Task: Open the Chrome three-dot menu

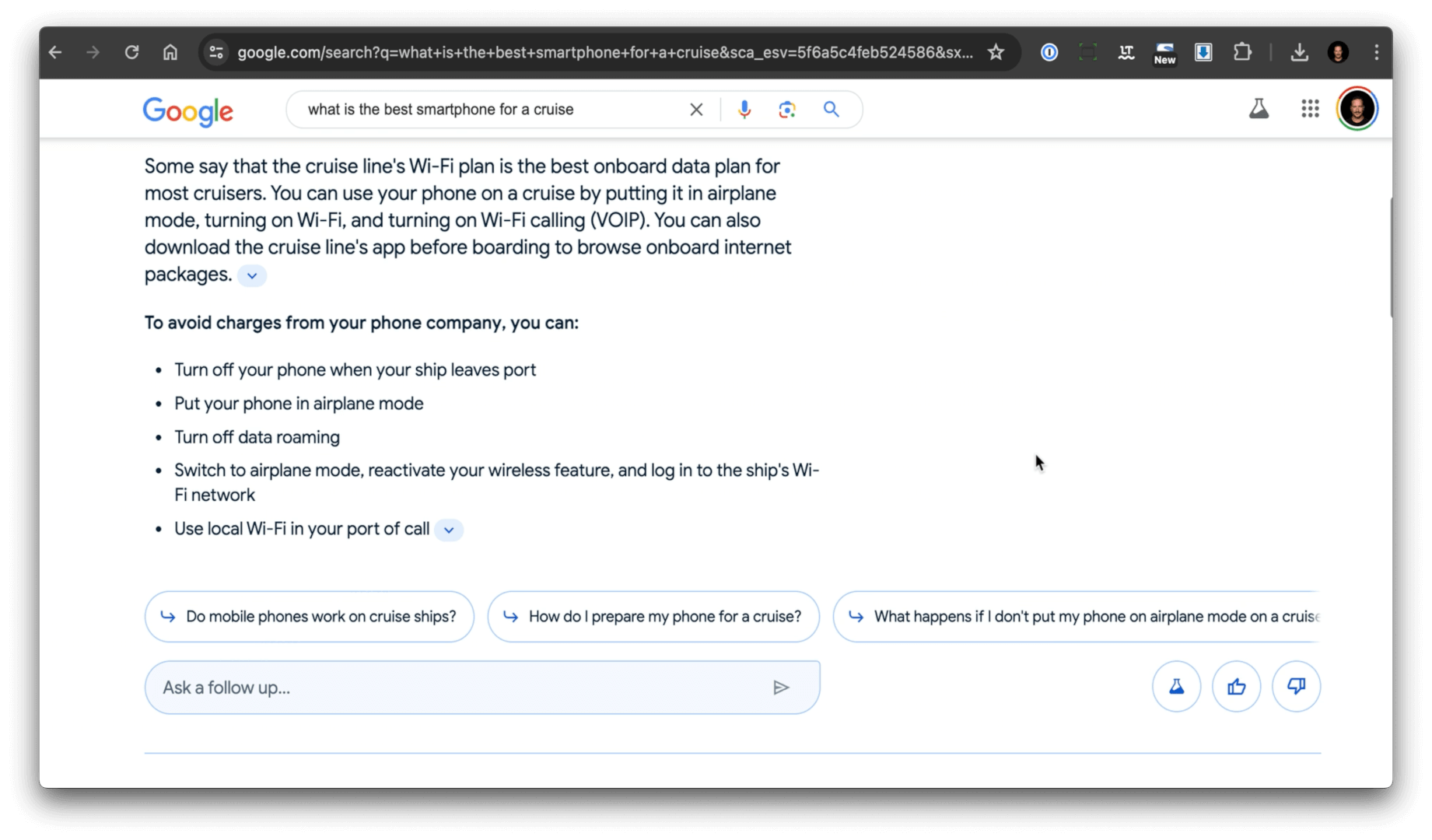Action: pyautogui.click(x=1376, y=52)
